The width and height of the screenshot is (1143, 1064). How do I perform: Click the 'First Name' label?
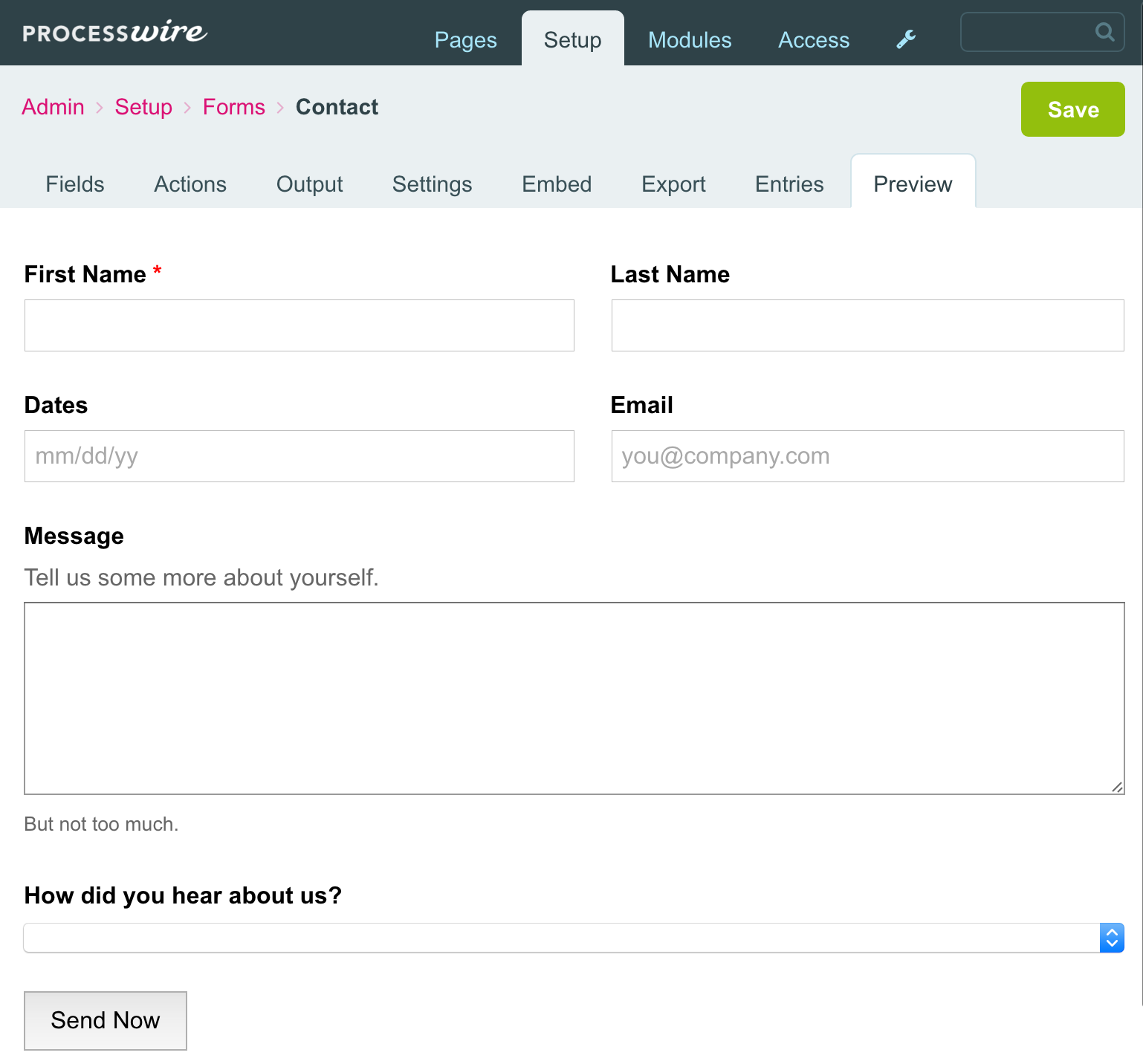tap(85, 274)
